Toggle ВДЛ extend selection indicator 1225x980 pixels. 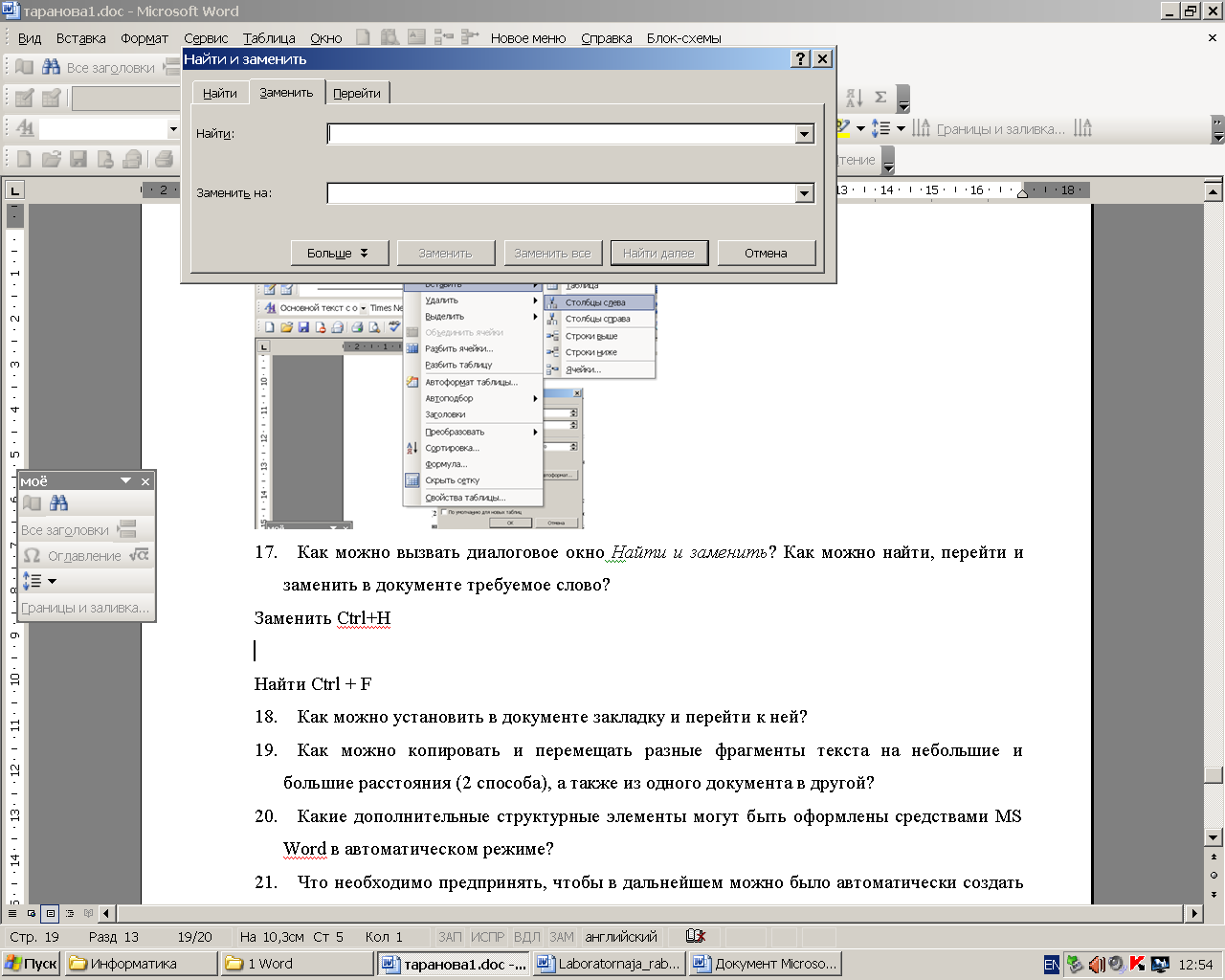527,937
